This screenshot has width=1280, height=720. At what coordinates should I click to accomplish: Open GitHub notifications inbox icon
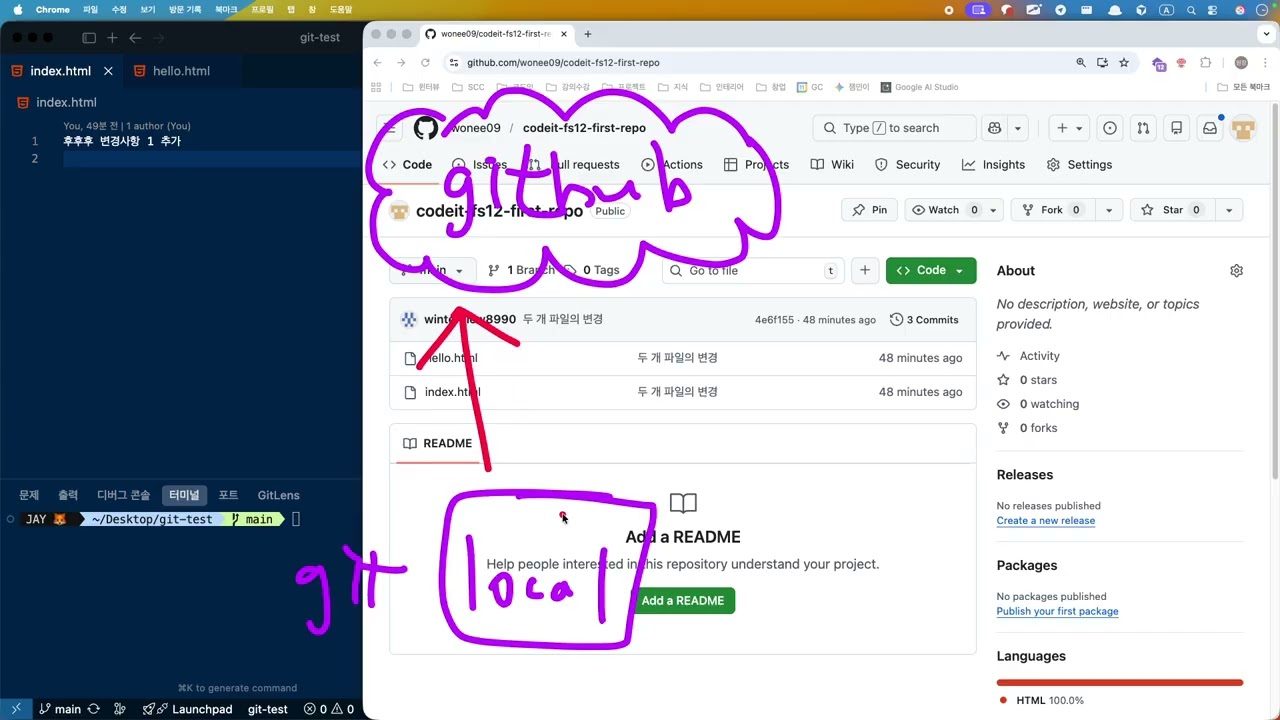[x=1210, y=128]
